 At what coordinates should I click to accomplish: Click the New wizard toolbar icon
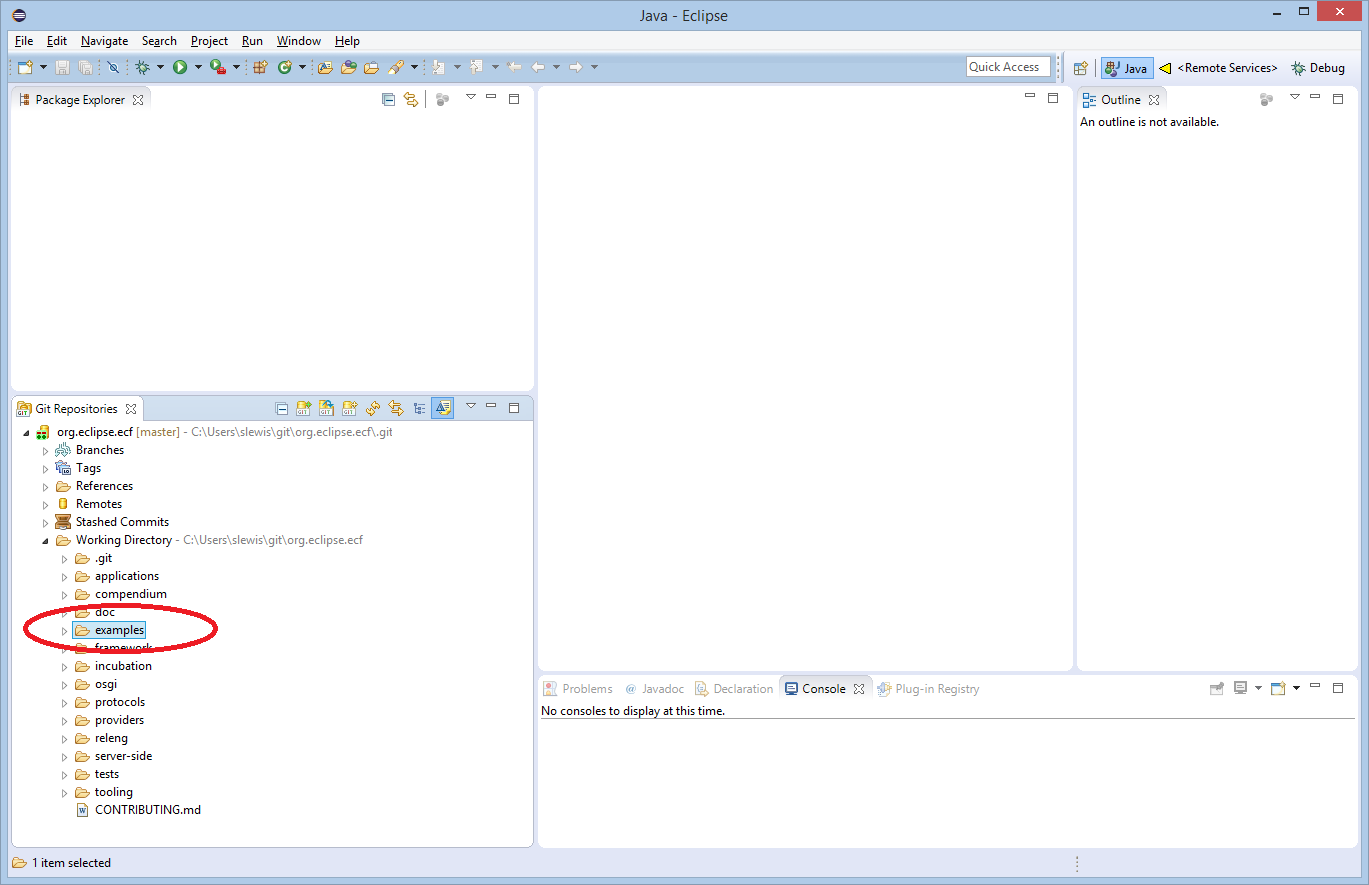click(x=25, y=67)
